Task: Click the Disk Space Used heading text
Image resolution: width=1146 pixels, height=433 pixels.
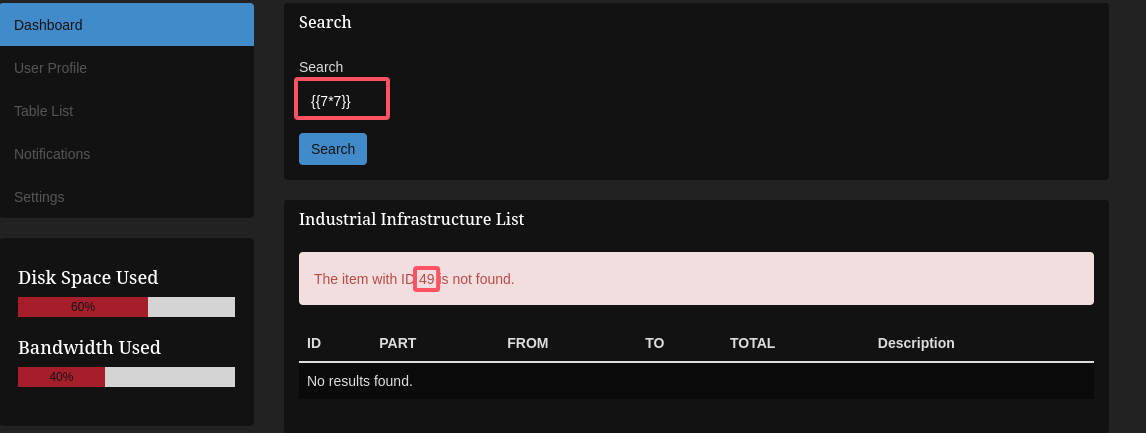Action: click(x=88, y=278)
